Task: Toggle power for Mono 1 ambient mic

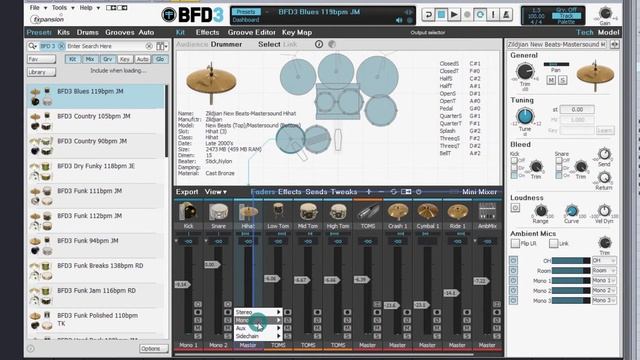Action: tap(513, 280)
